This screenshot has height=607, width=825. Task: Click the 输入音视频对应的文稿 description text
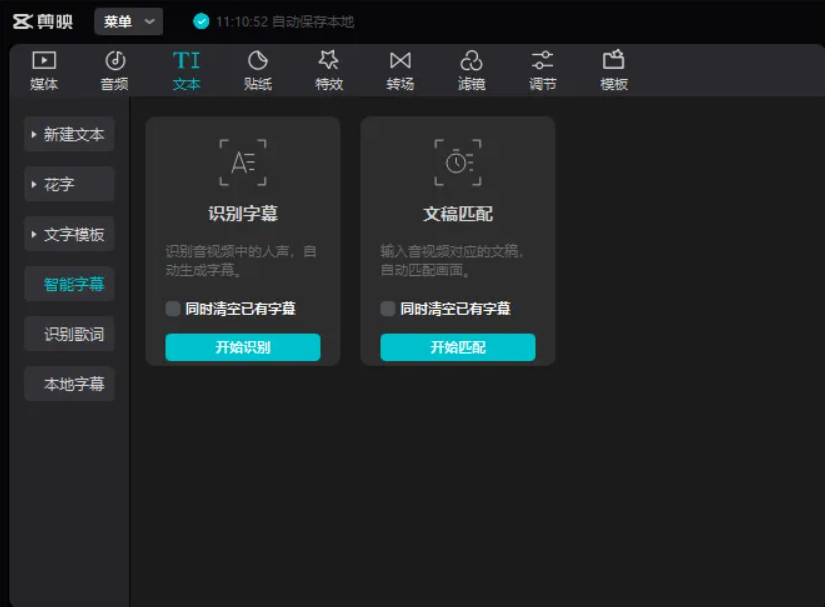(x=451, y=260)
